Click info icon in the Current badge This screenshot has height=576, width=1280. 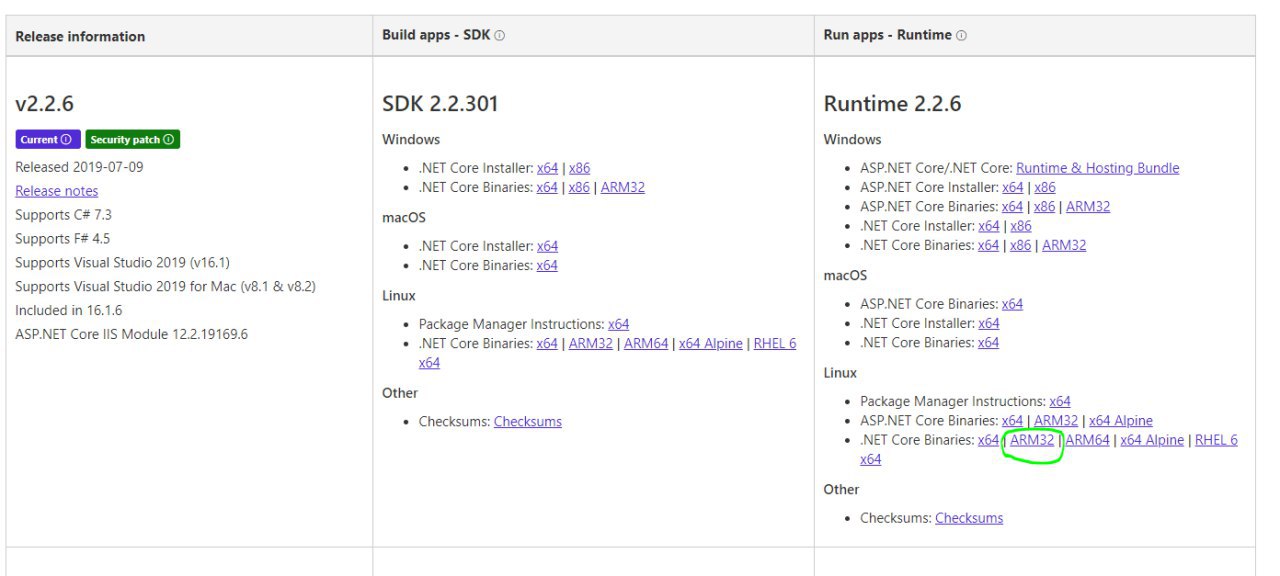(x=66, y=140)
